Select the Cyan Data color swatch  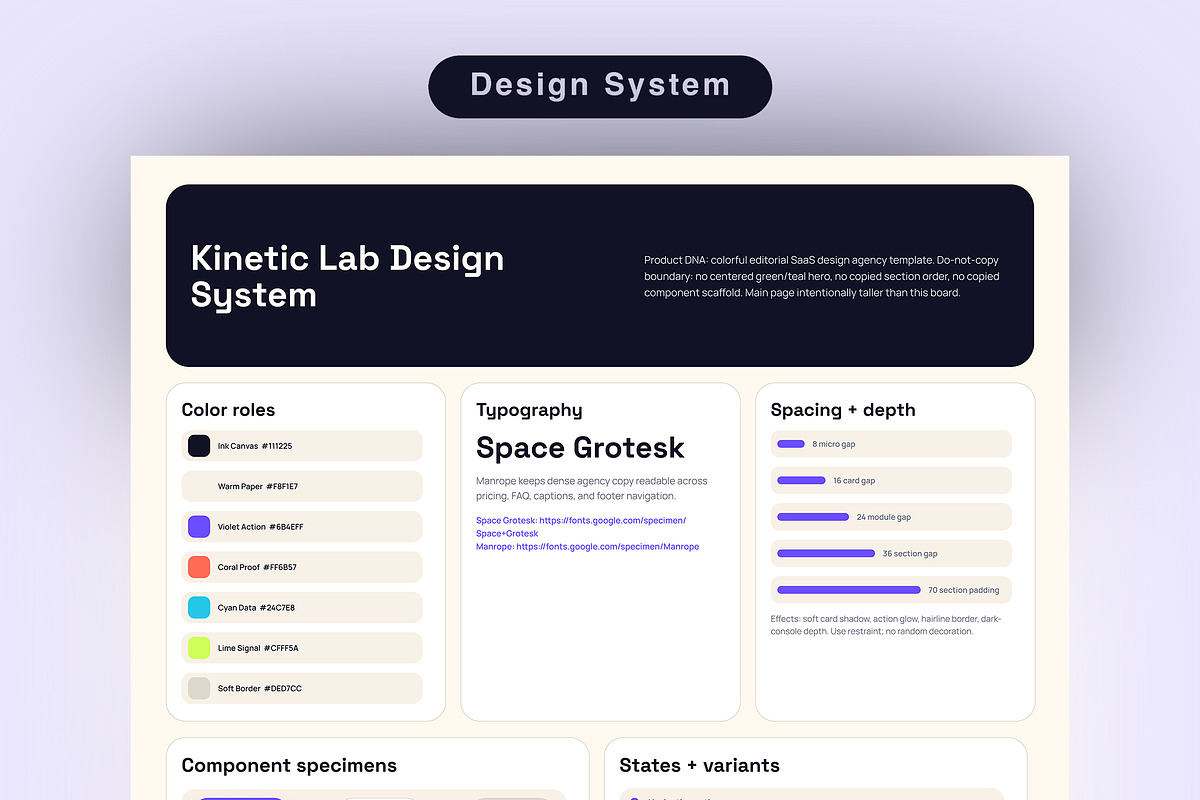click(199, 607)
